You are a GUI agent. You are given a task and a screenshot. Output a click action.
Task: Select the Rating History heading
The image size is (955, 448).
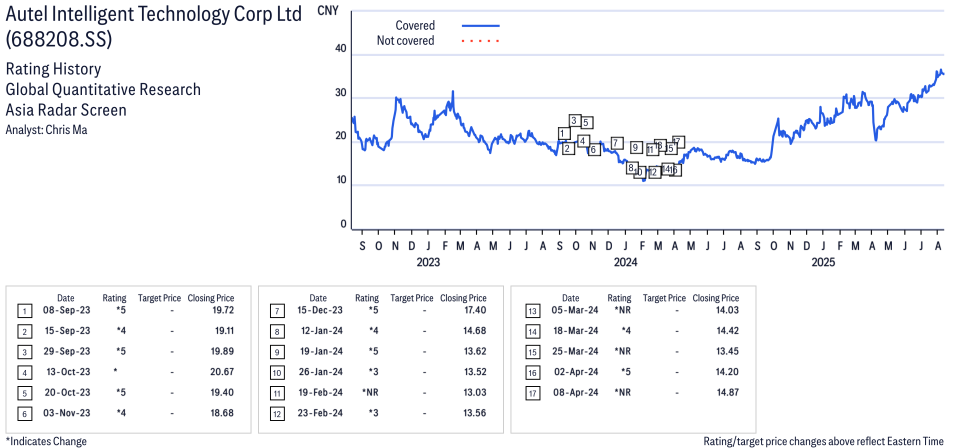(x=53, y=69)
